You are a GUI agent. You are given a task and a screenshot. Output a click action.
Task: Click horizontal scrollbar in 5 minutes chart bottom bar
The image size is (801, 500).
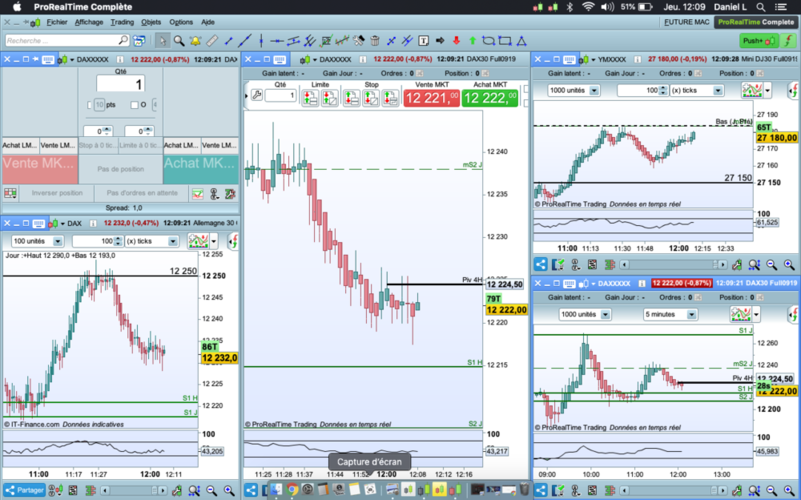pyautogui.click(x=673, y=490)
